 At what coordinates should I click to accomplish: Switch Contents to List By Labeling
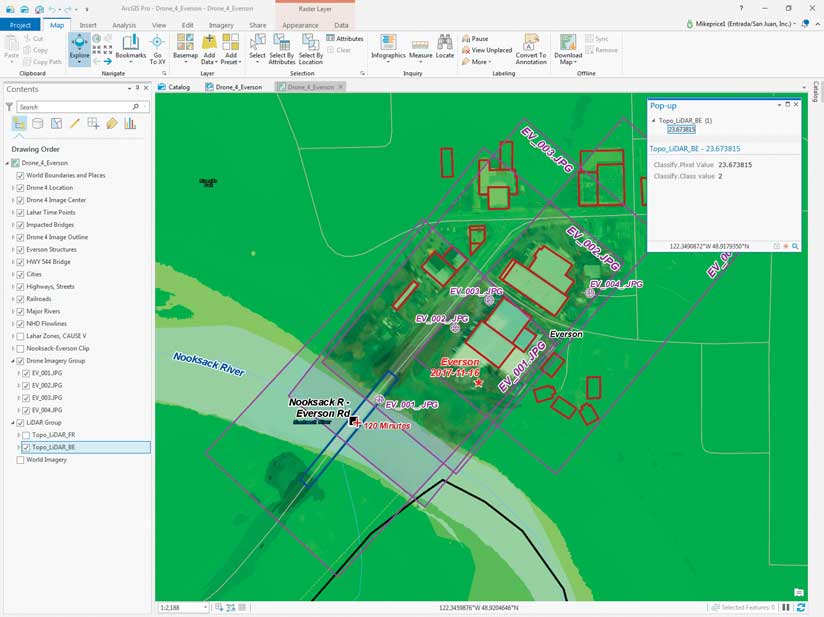click(x=111, y=124)
